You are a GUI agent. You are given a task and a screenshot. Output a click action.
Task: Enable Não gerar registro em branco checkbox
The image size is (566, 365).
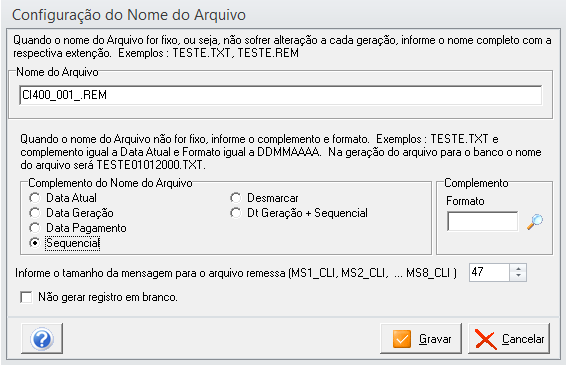(x=26, y=297)
